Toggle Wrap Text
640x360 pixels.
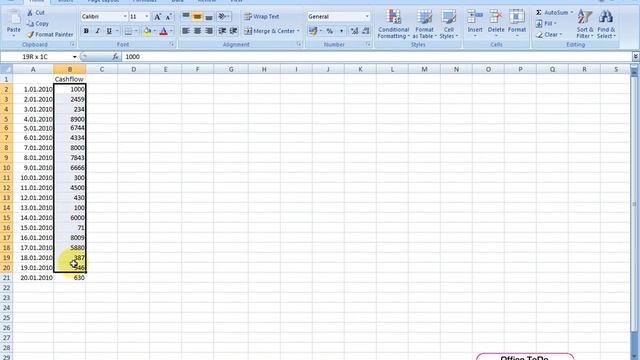tap(262, 17)
